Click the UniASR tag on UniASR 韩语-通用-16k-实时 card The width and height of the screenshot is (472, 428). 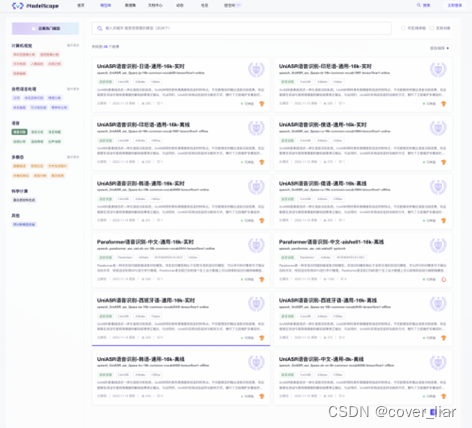[x=123, y=199]
